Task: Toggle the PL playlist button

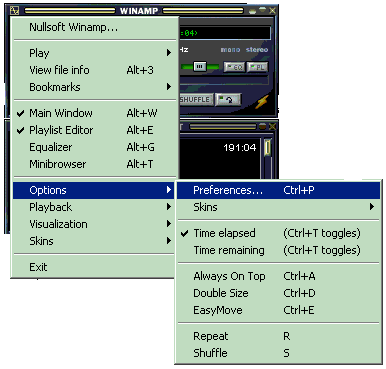Action: 257,67
